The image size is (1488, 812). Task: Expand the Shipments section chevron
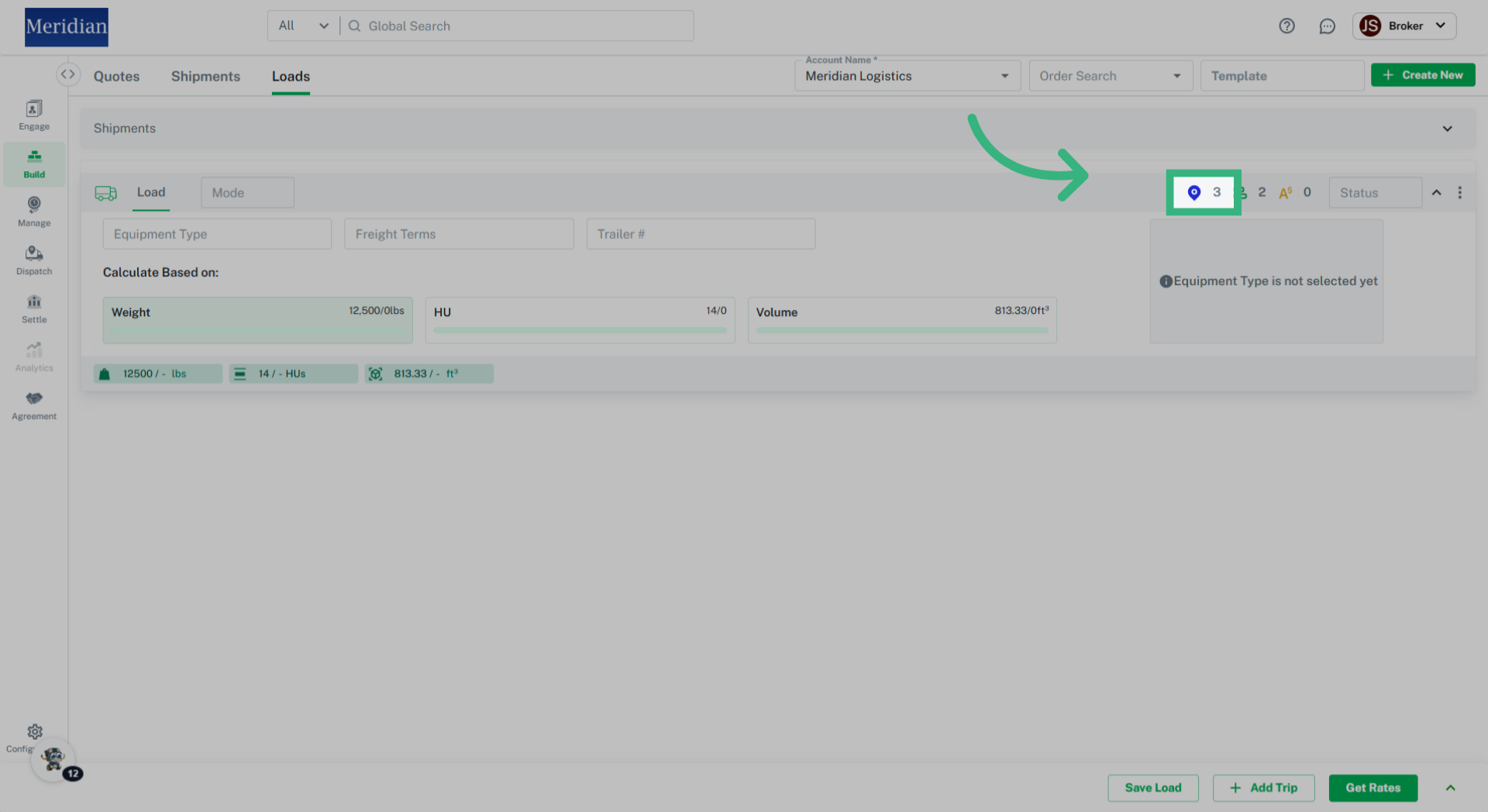click(x=1447, y=129)
